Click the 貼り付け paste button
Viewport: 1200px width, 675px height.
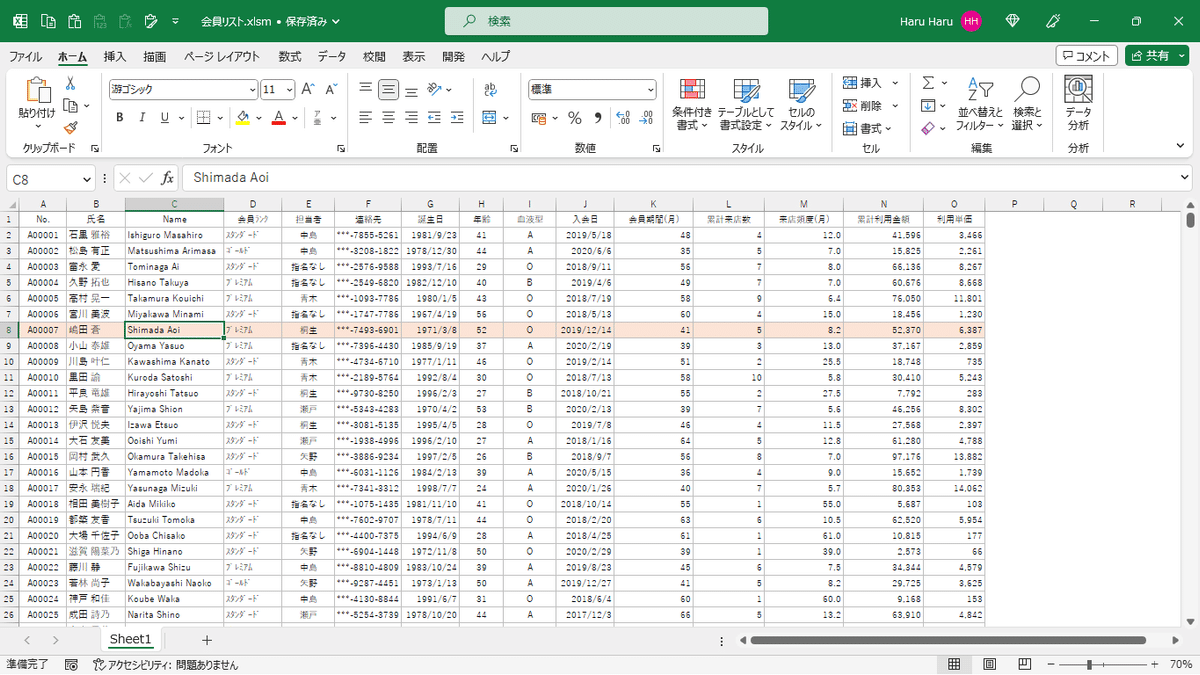(38, 104)
